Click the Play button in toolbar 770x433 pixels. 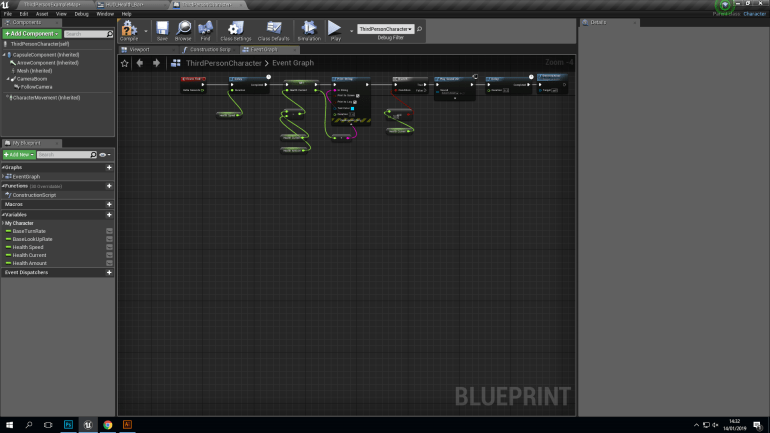click(x=335, y=30)
